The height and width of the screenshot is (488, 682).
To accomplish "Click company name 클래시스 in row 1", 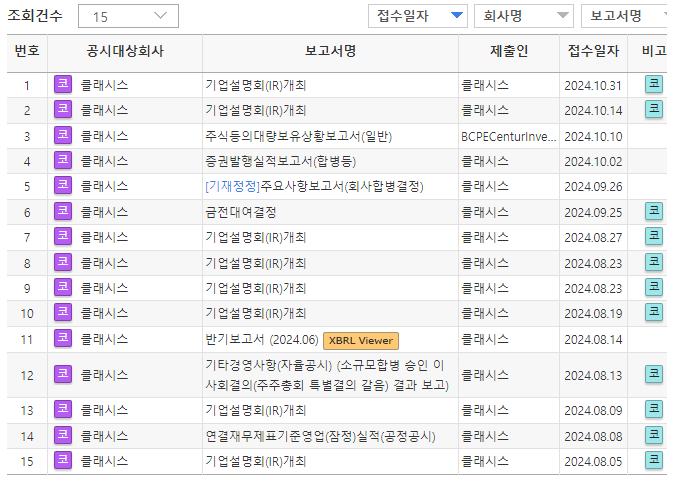I will tap(104, 85).
